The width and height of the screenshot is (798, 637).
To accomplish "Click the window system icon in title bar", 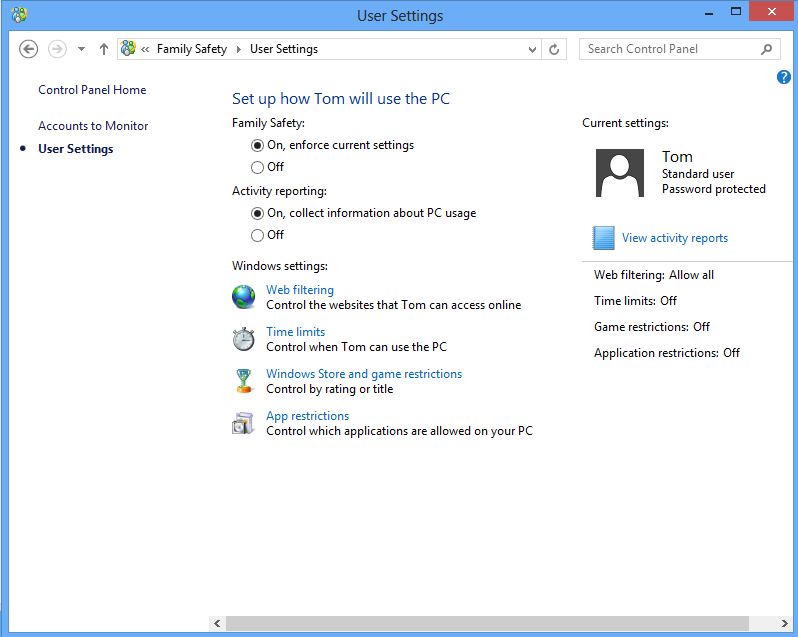I will 19,15.
